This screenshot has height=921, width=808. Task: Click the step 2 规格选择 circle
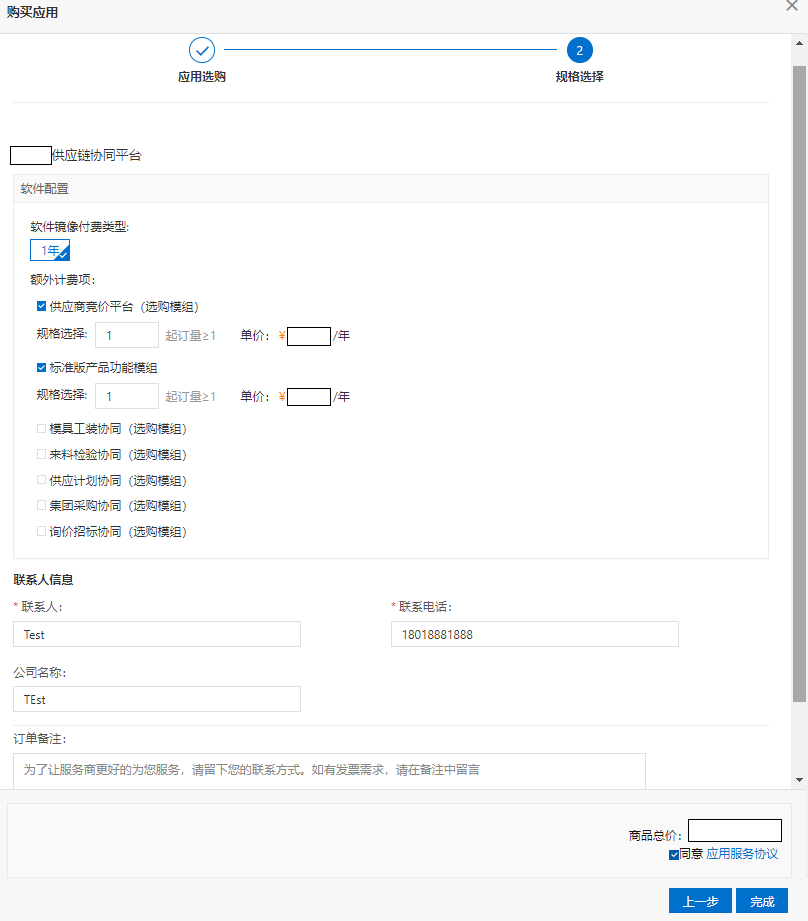tap(580, 51)
